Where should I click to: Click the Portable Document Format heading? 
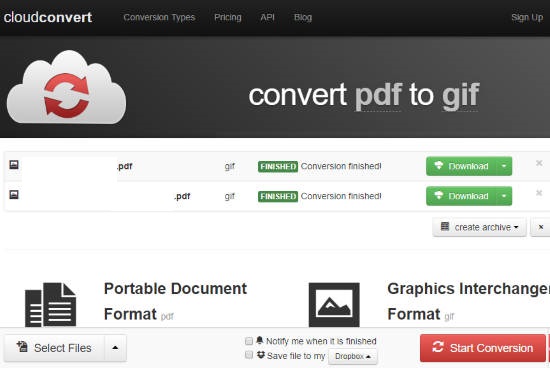(175, 301)
